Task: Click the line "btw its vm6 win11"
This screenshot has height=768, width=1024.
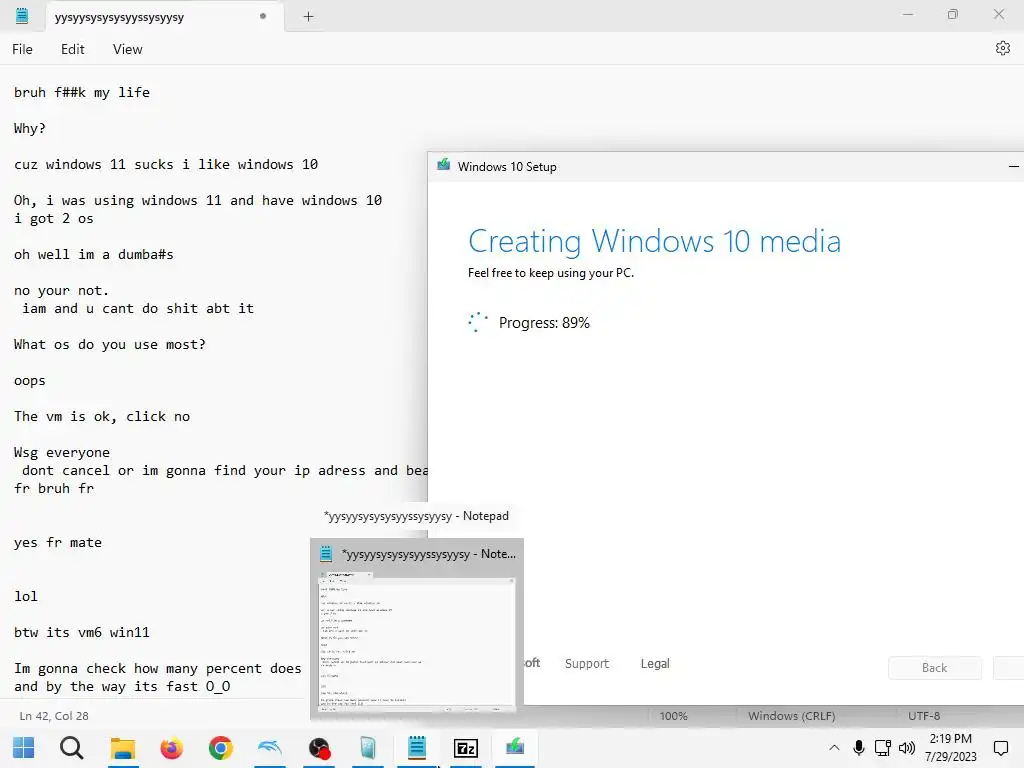Action: 82,632
